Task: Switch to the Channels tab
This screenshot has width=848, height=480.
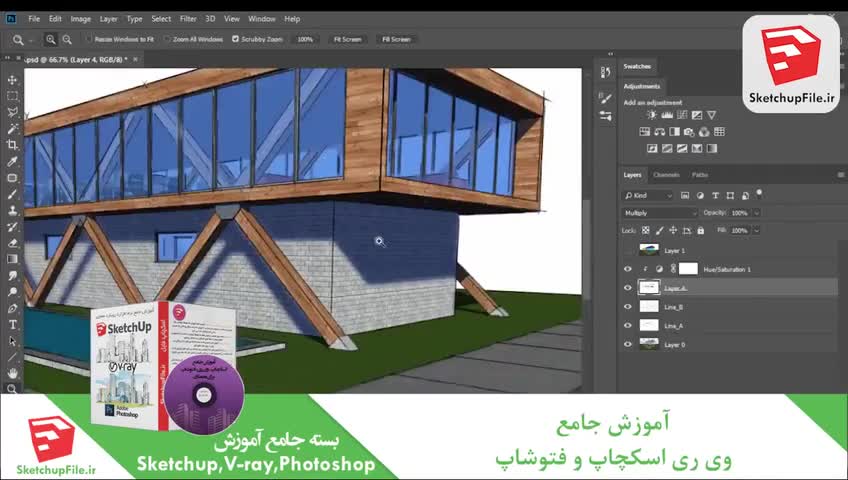Action: click(666, 175)
